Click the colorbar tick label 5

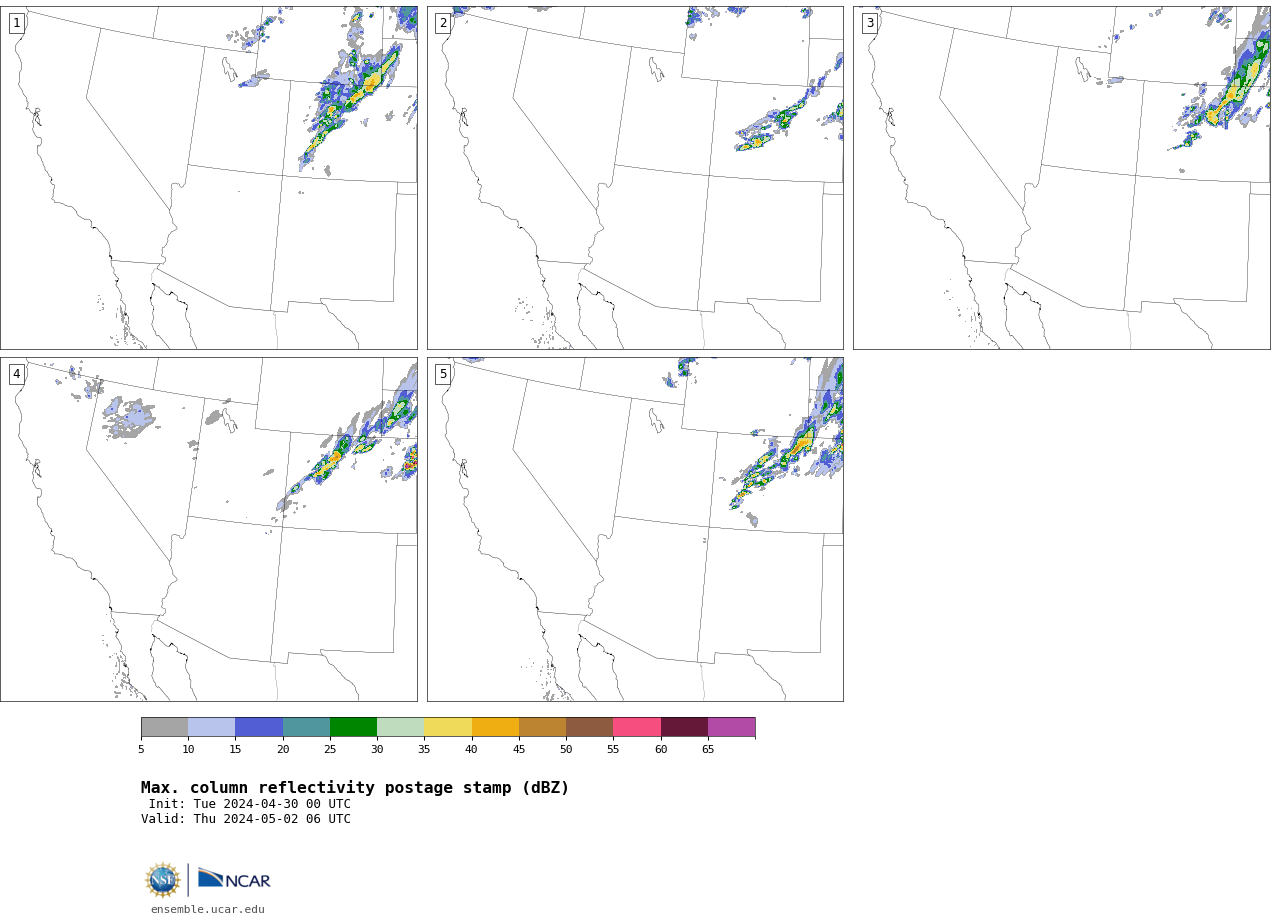(x=141, y=749)
